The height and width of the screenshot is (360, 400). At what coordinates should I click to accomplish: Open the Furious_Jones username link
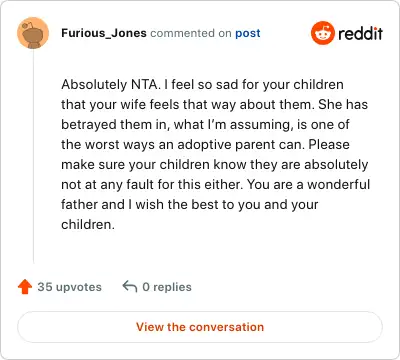click(x=104, y=33)
